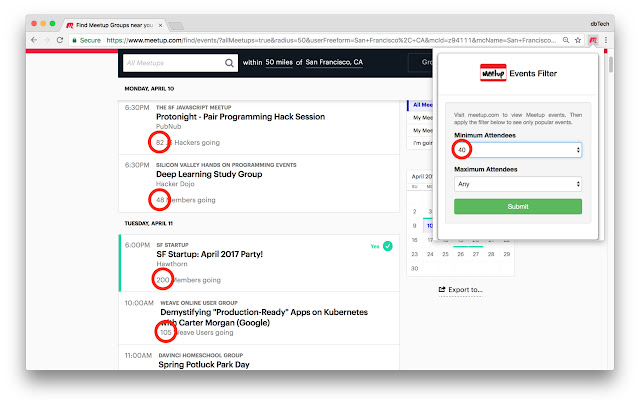The image size is (640, 400).
Task: Click the search magnifier in All Meetups box
Action: click(x=229, y=63)
